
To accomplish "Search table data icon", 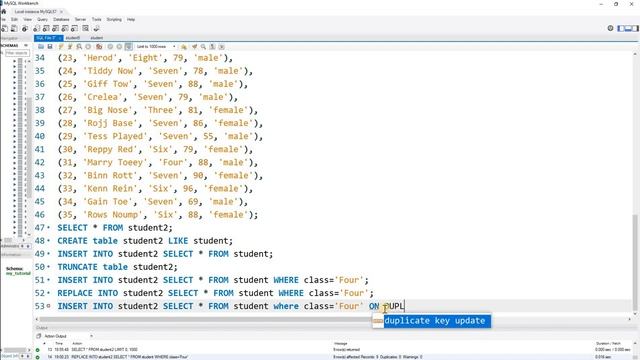I will [x=85, y=29].
